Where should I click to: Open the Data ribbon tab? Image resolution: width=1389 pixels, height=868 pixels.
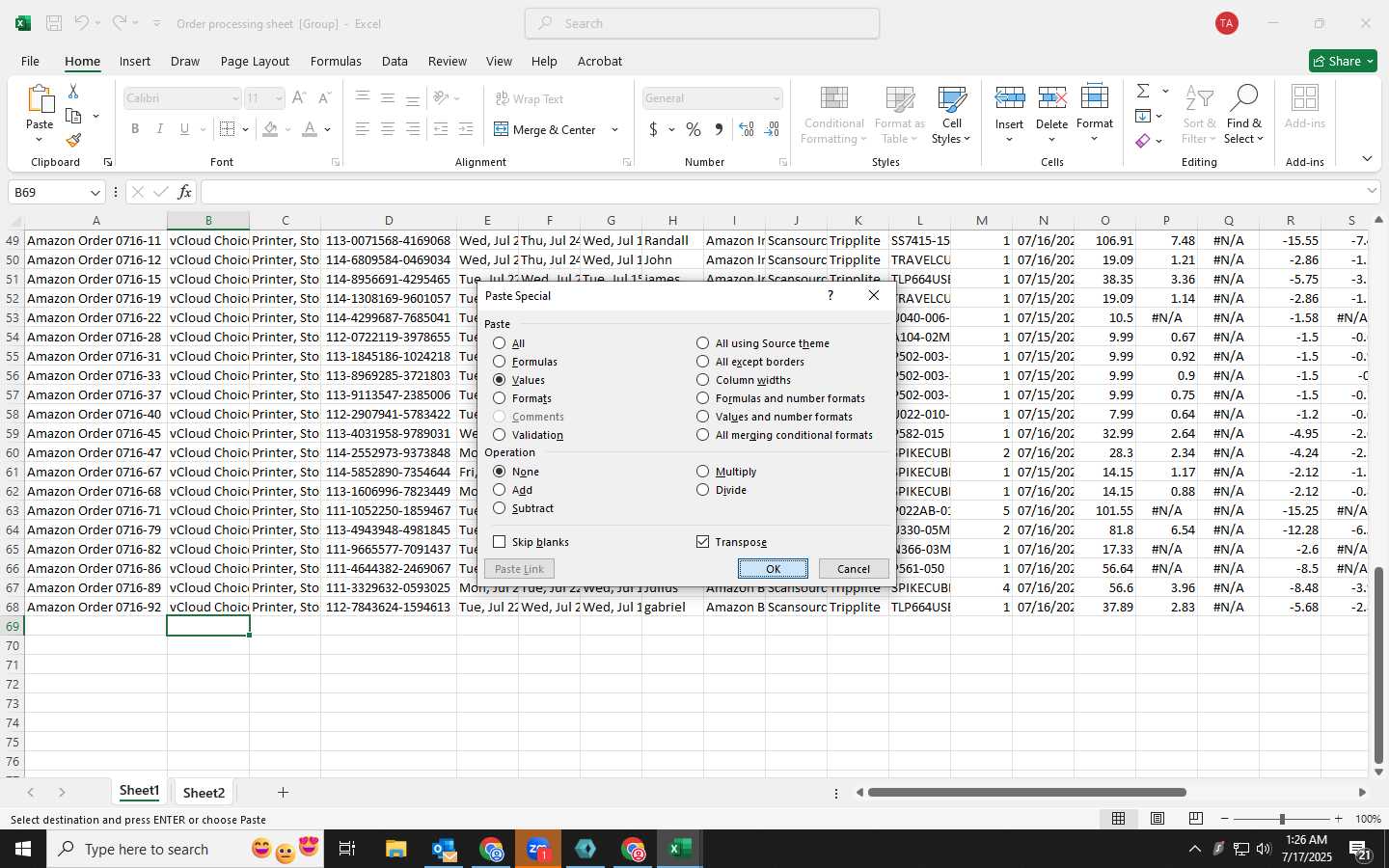coord(395,61)
